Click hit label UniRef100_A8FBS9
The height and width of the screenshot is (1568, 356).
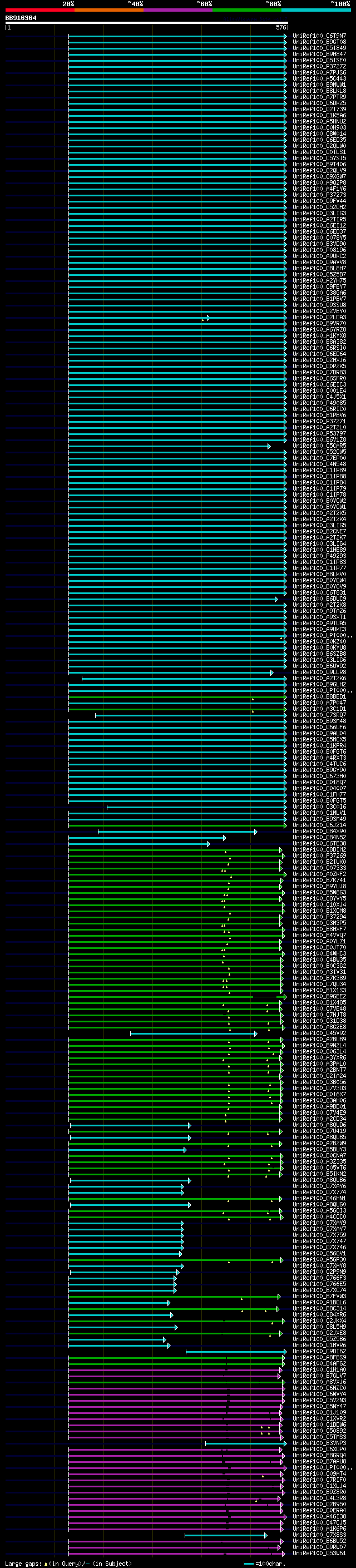pyautogui.click(x=319, y=1357)
